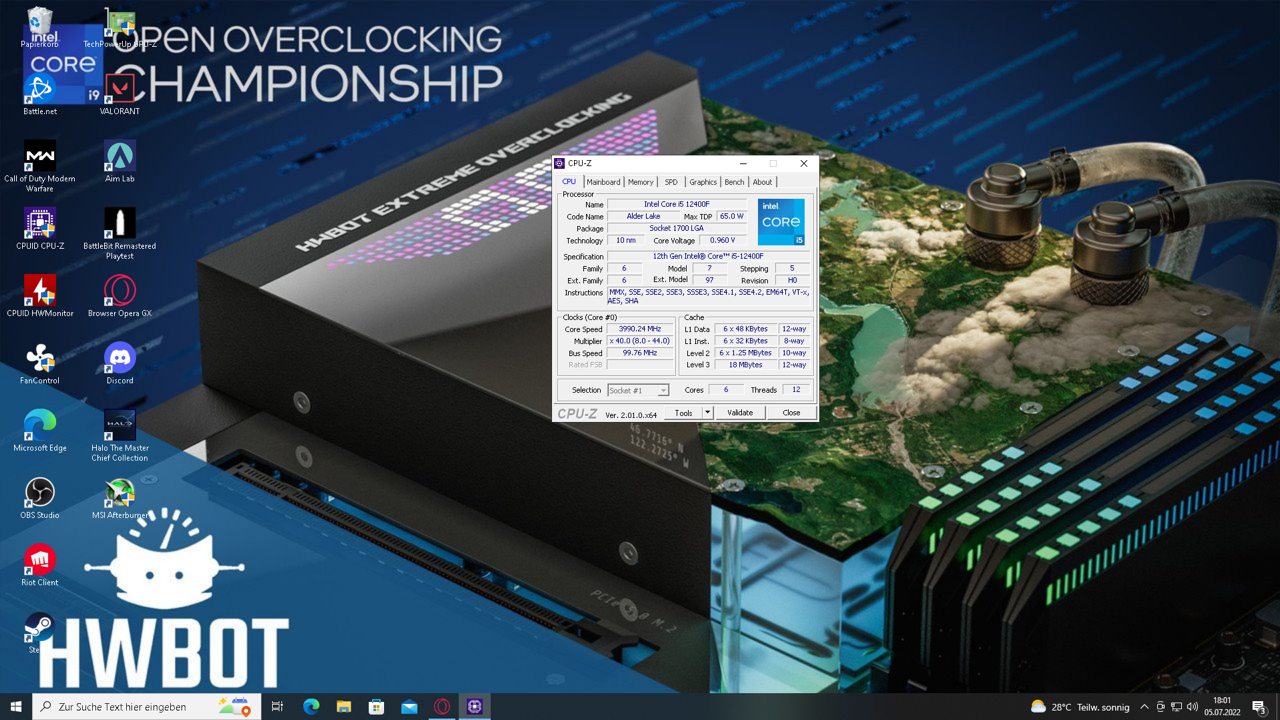
Task: Launch MSI Afterburner desktop shortcut
Action: point(120,498)
